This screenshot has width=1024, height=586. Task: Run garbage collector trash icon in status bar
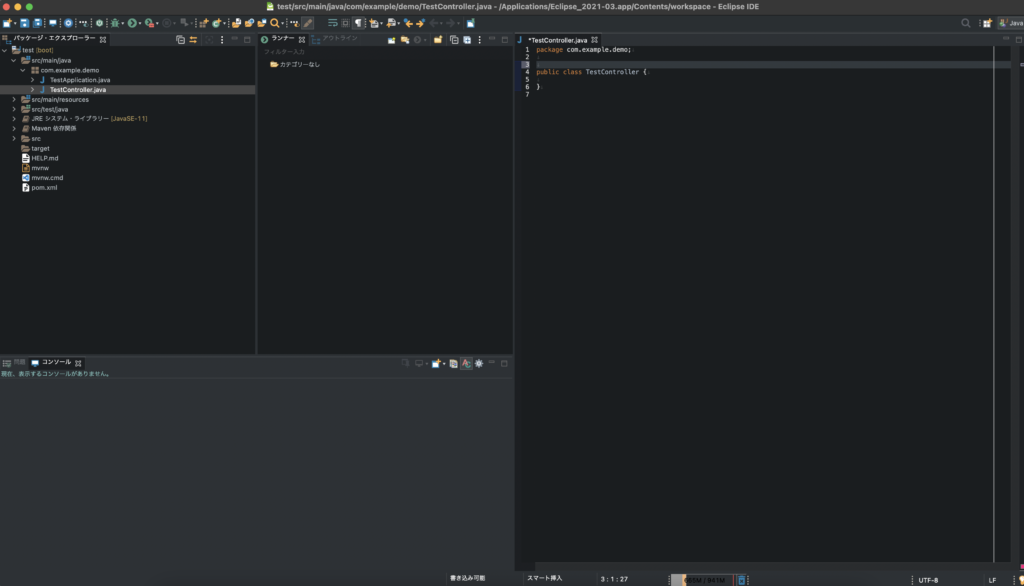tap(741, 580)
